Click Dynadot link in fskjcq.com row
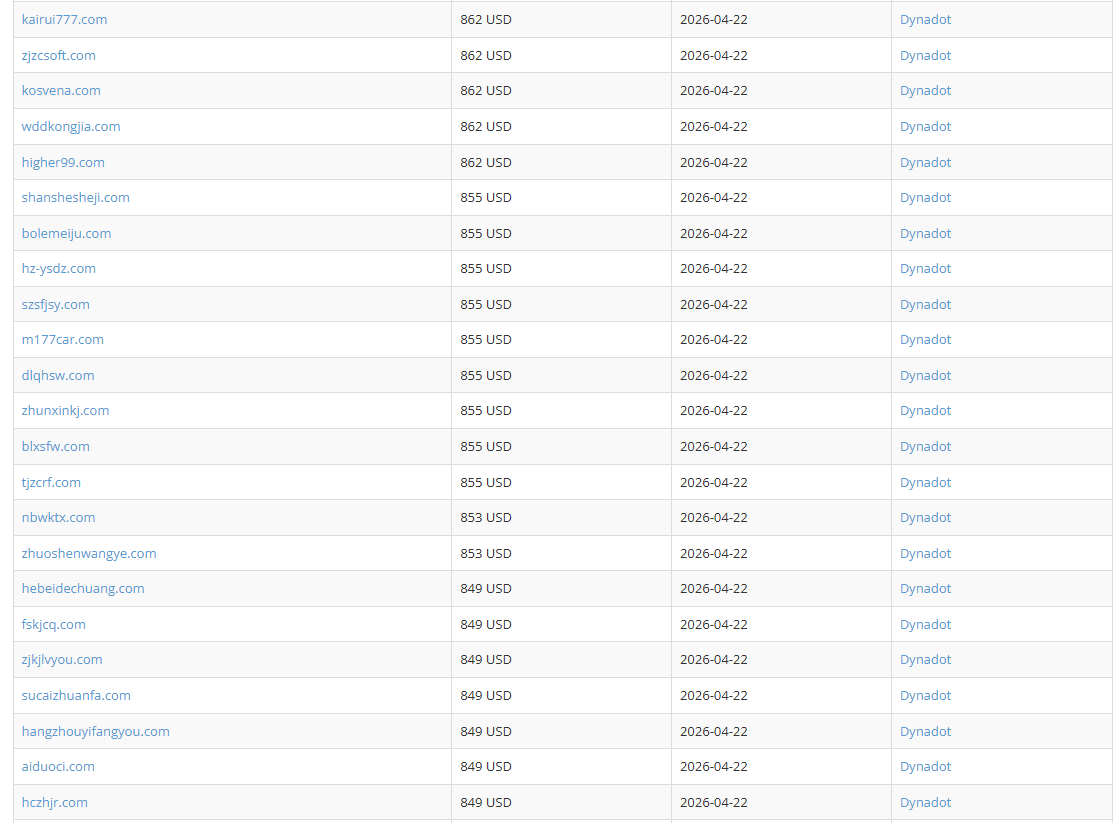Viewport: 1114px width, 823px height. pos(925,625)
